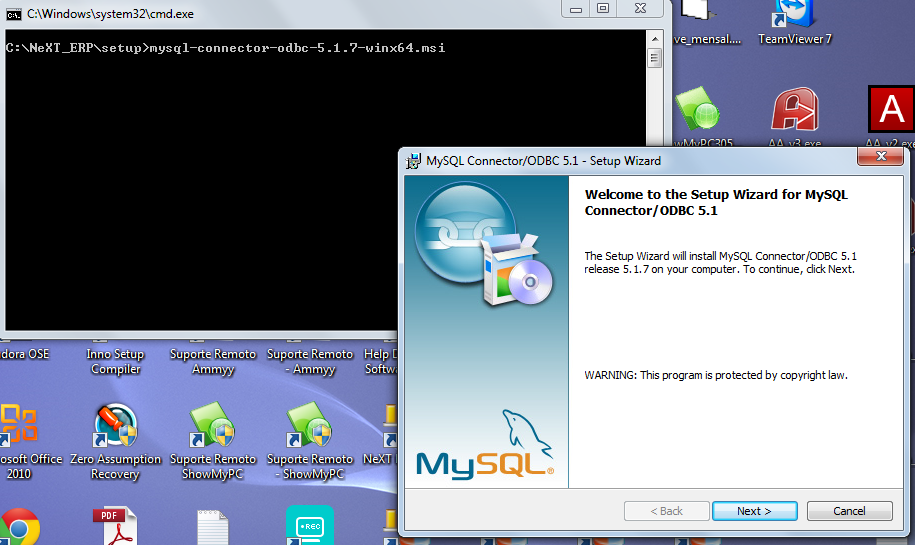Select the text document desktop icon
This screenshot has width=915, height=545.
[212, 527]
